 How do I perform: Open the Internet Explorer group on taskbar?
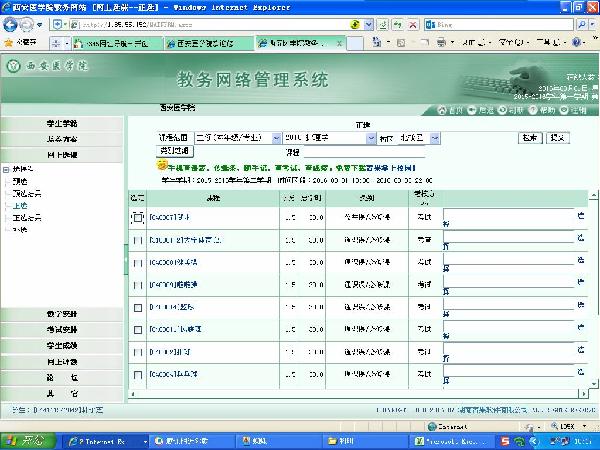pyautogui.click(x=103, y=442)
